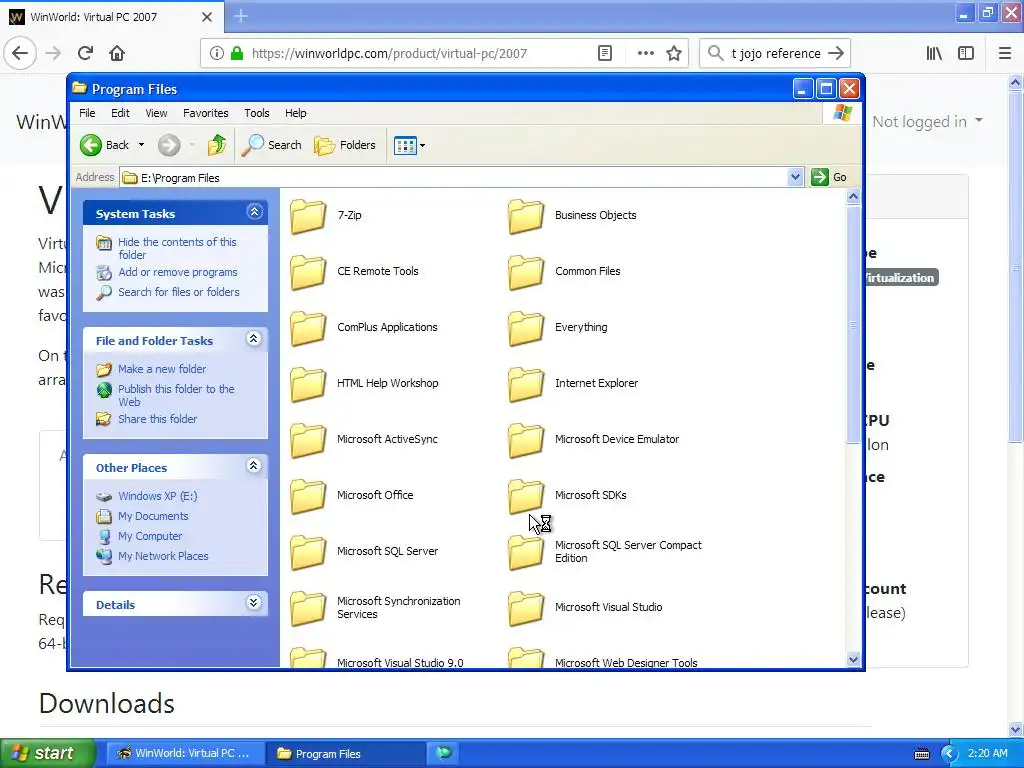The width and height of the screenshot is (1024, 768).
Task: Click the Explorer scroll up arrow
Action: pos(854,197)
